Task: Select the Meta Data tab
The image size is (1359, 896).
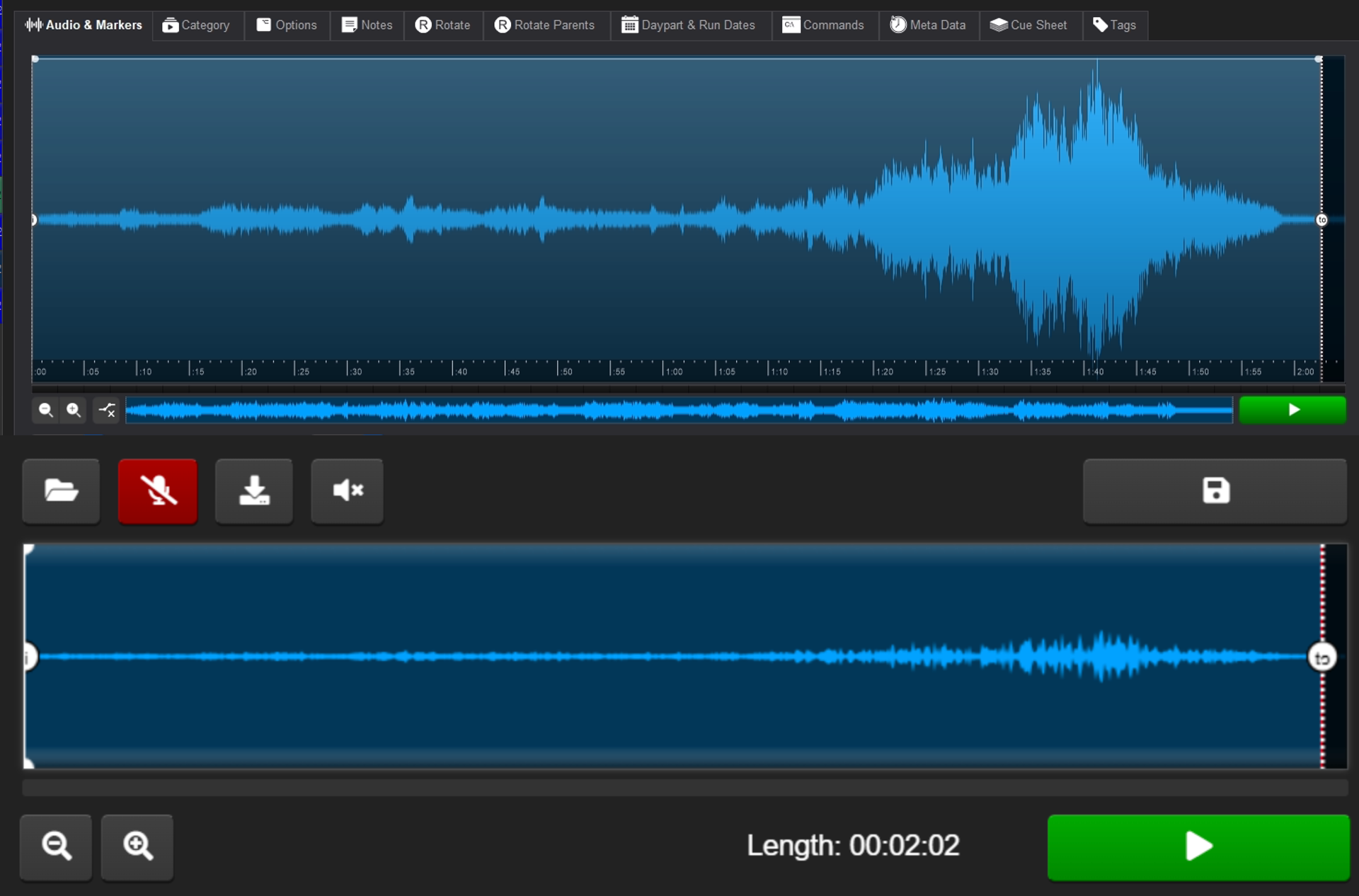Action: [928, 25]
